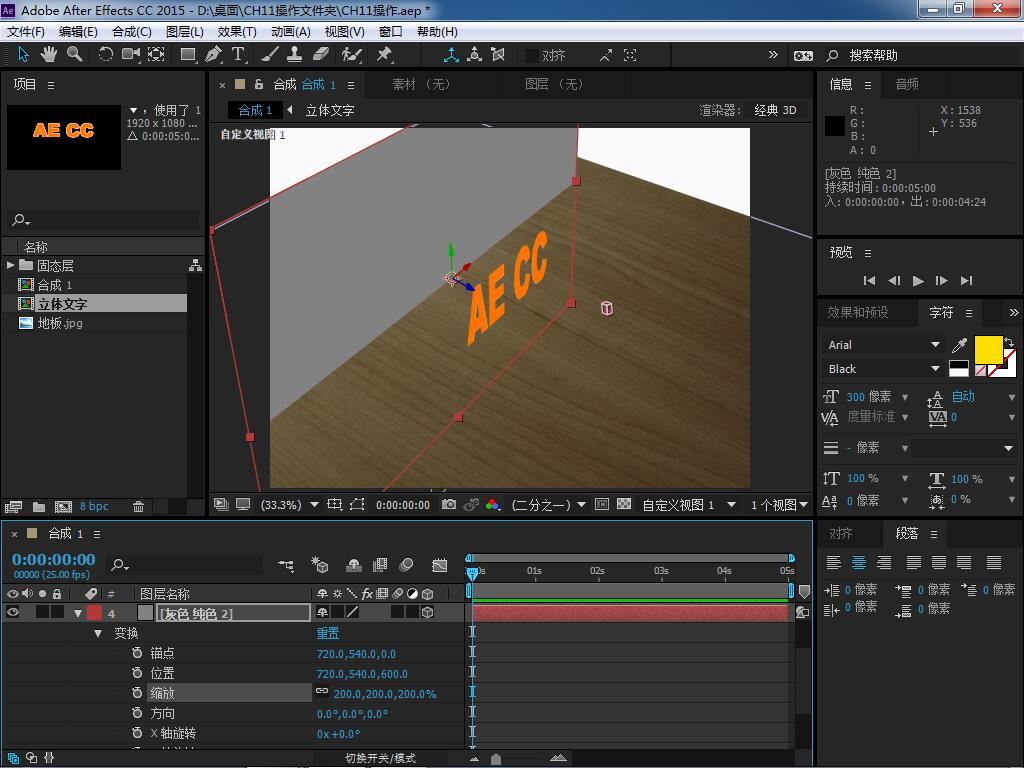Switch to the 效果和预设 tab
The image size is (1024, 768).
857,312
